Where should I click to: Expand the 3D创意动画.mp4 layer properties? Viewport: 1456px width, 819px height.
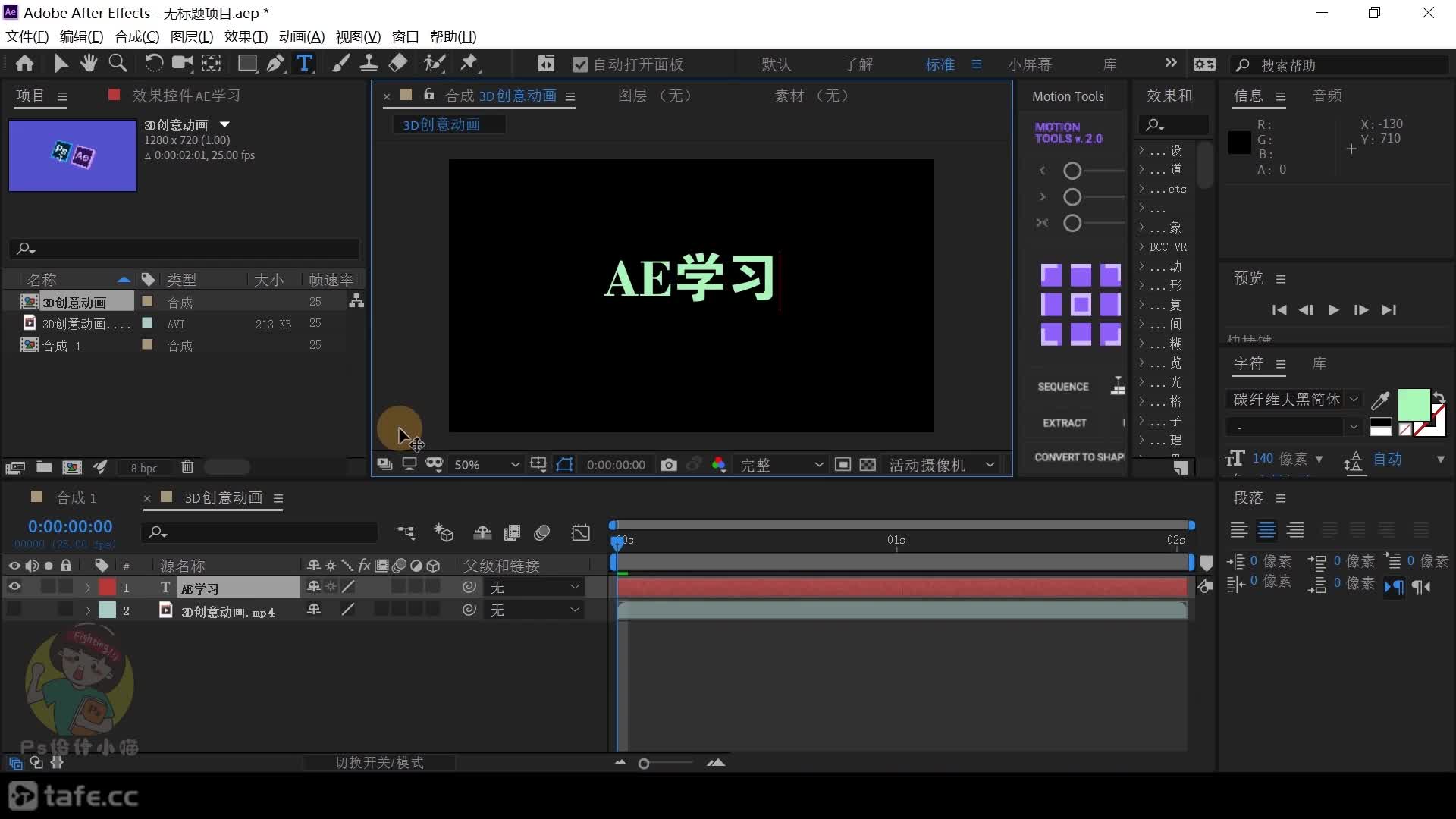point(88,610)
